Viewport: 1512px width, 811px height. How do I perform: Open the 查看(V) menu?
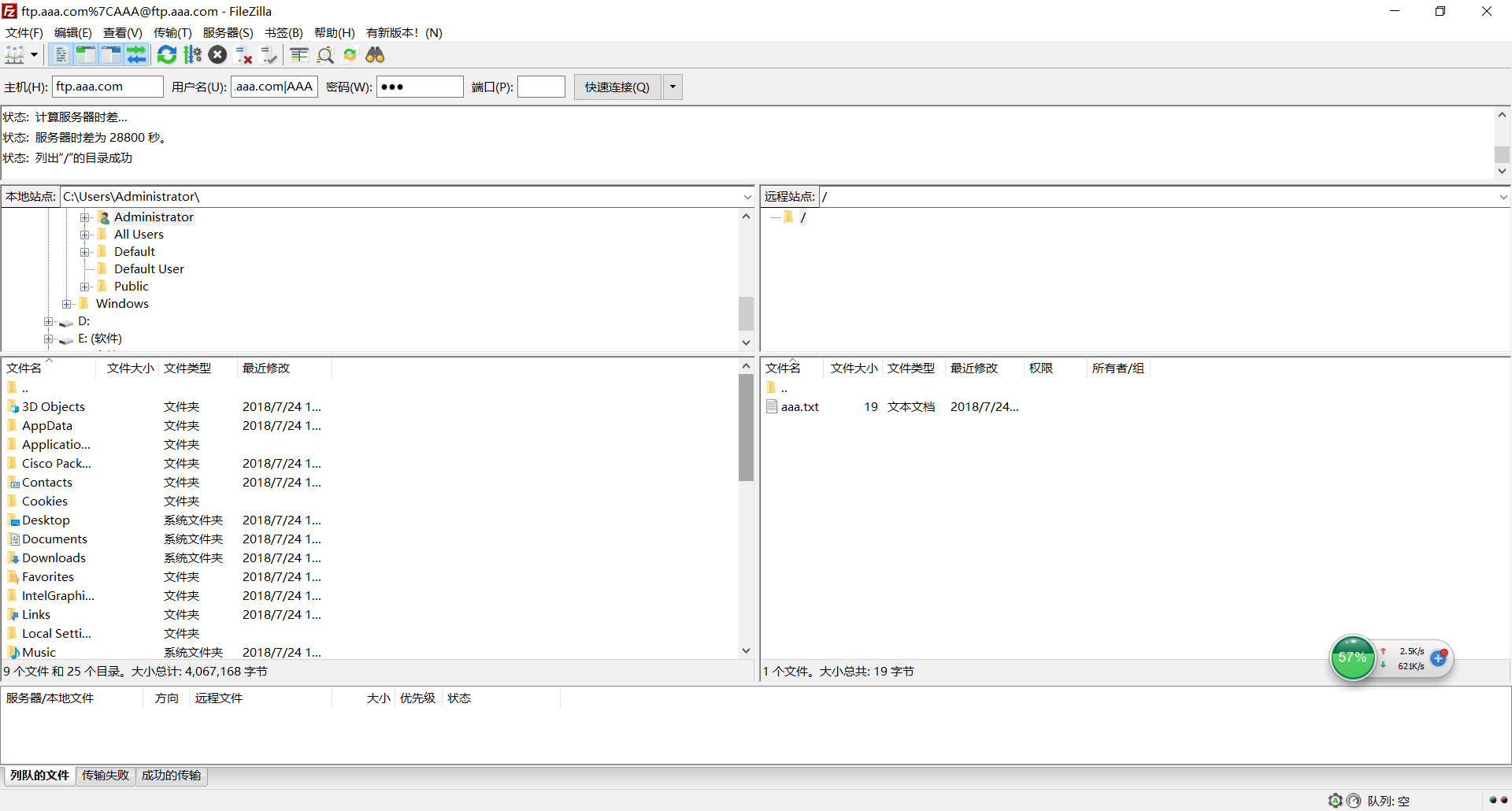[123, 32]
